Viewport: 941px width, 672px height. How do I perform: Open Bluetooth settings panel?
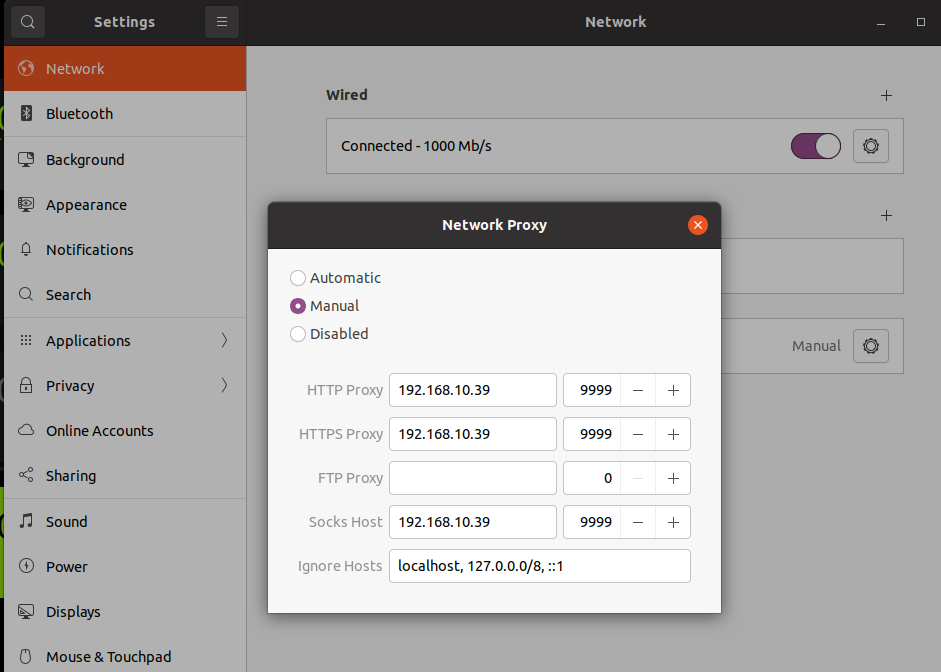[125, 114]
